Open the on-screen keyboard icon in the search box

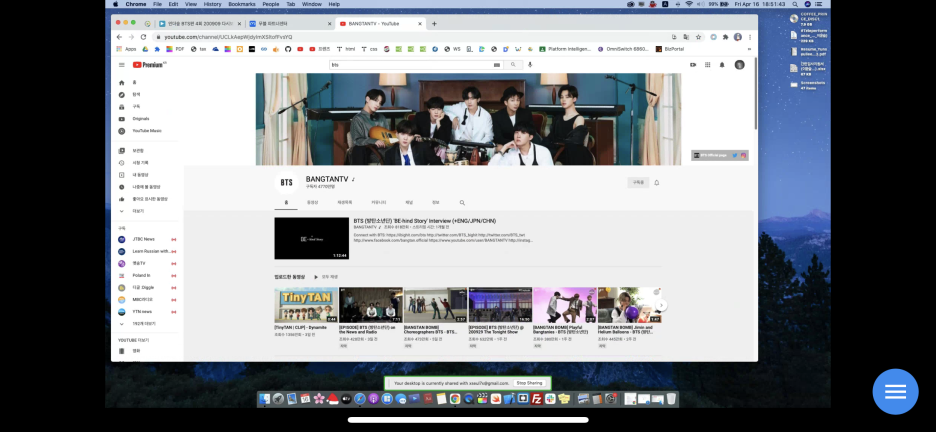497,64
